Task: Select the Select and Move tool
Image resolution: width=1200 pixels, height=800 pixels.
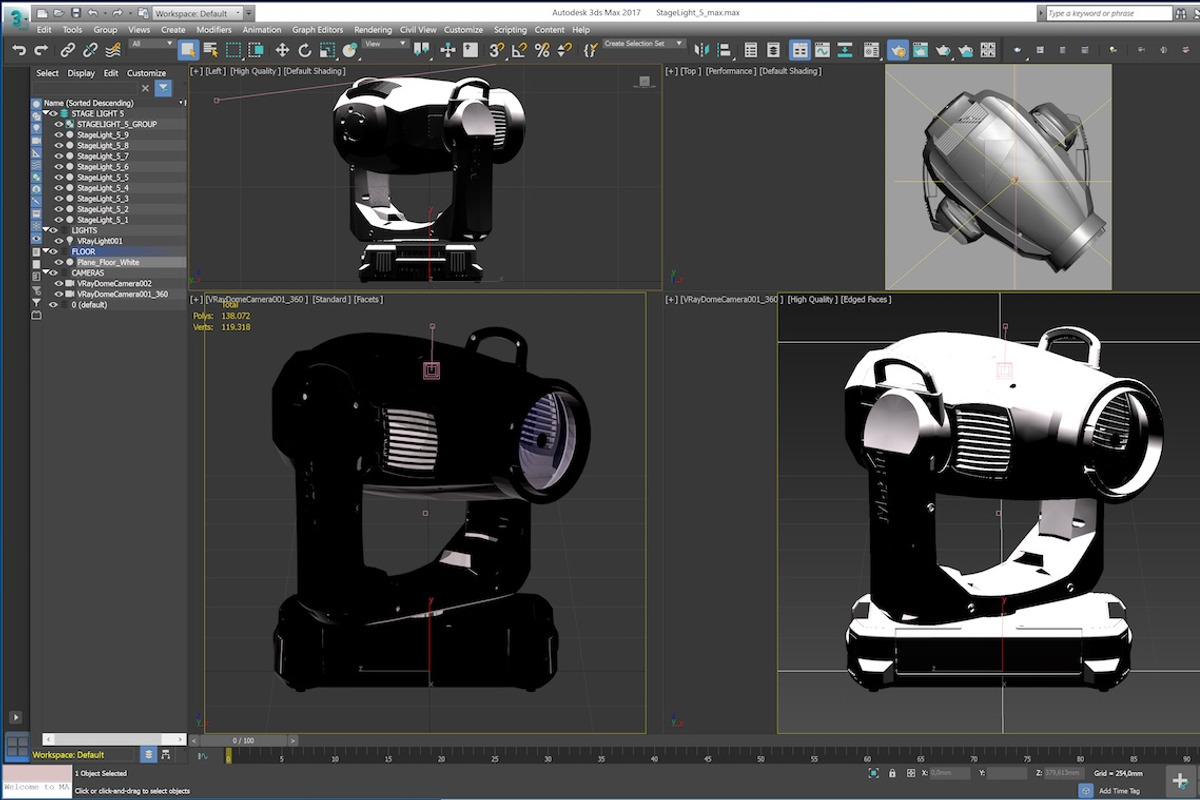Action: point(282,50)
